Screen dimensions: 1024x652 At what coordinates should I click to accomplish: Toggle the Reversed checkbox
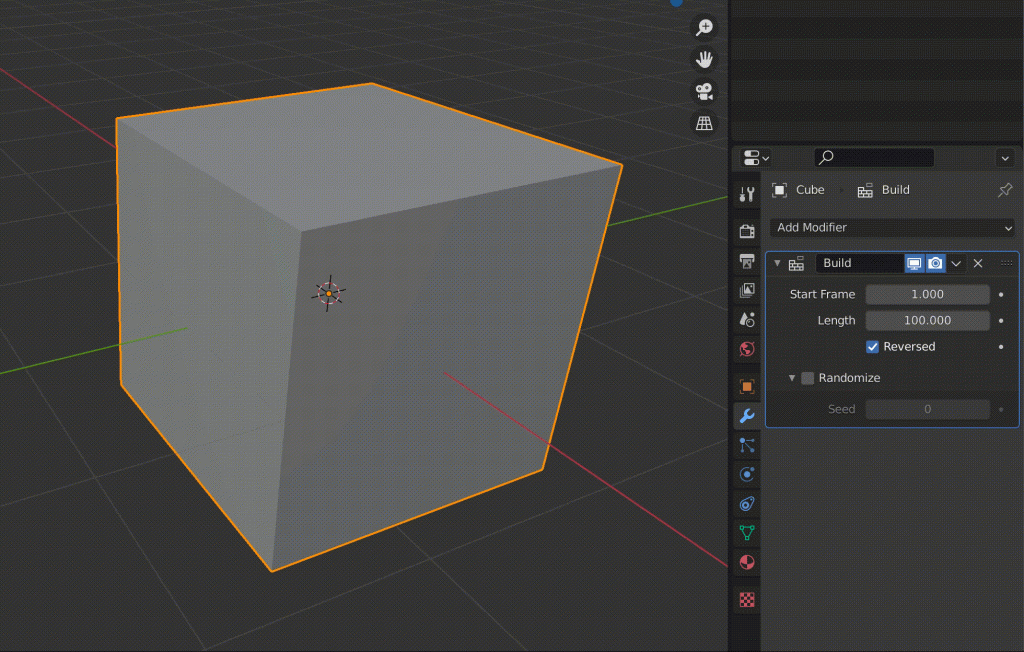pyautogui.click(x=871, y=346)
